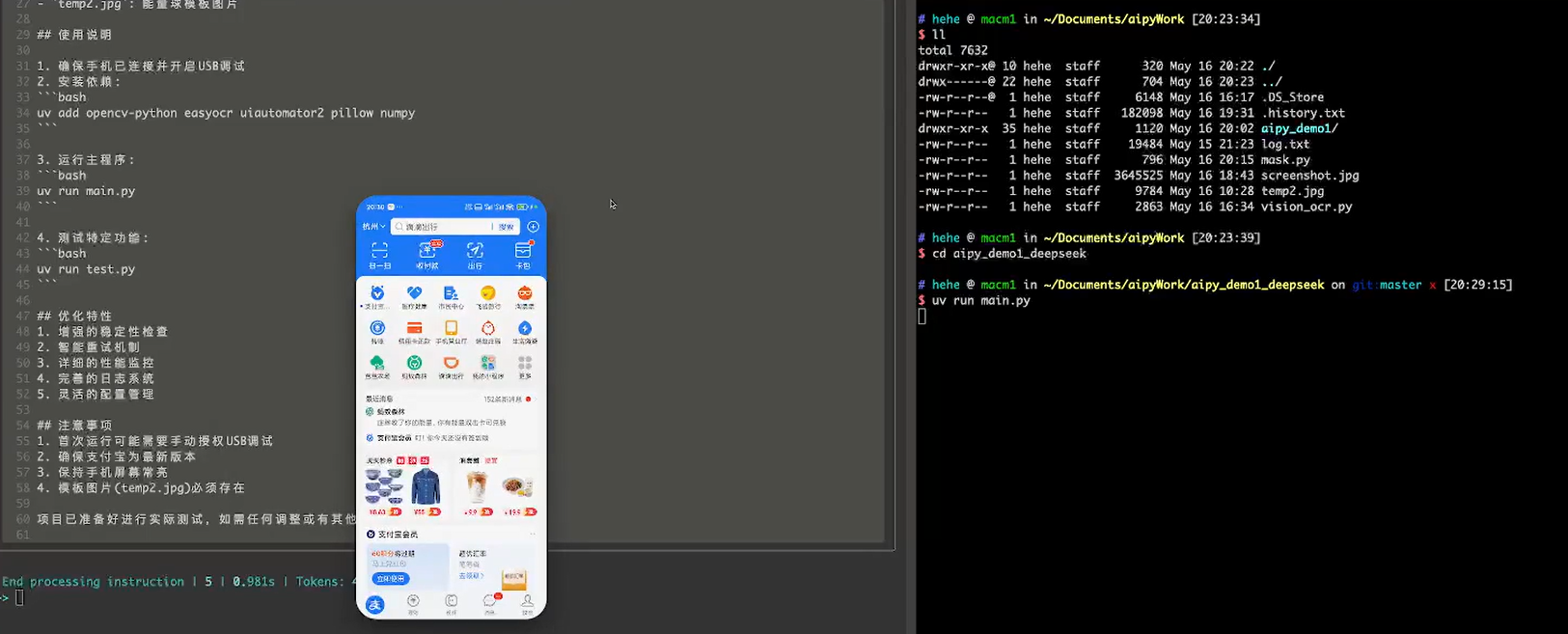Switch to the Wealth (理财) bottom tab
This screenshot has width=1568, height=634.
point(413,604)
